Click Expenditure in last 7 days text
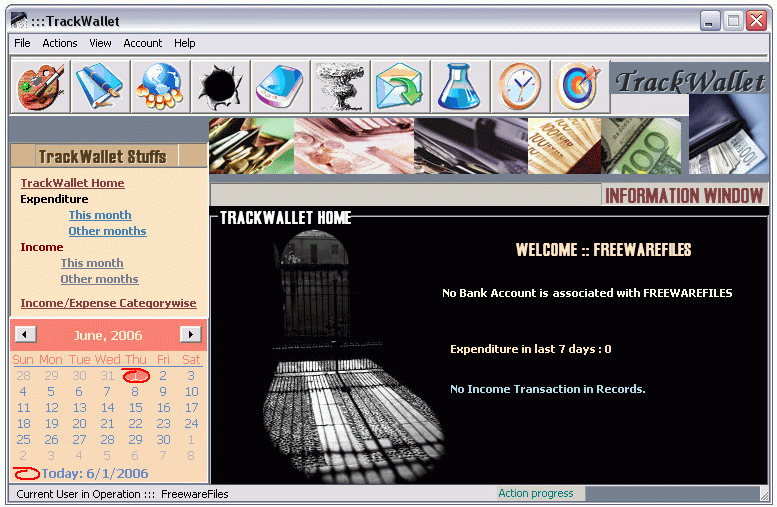The height and width of the screenshot is (507, 777). pyautogui.click(x=531, y=349)
